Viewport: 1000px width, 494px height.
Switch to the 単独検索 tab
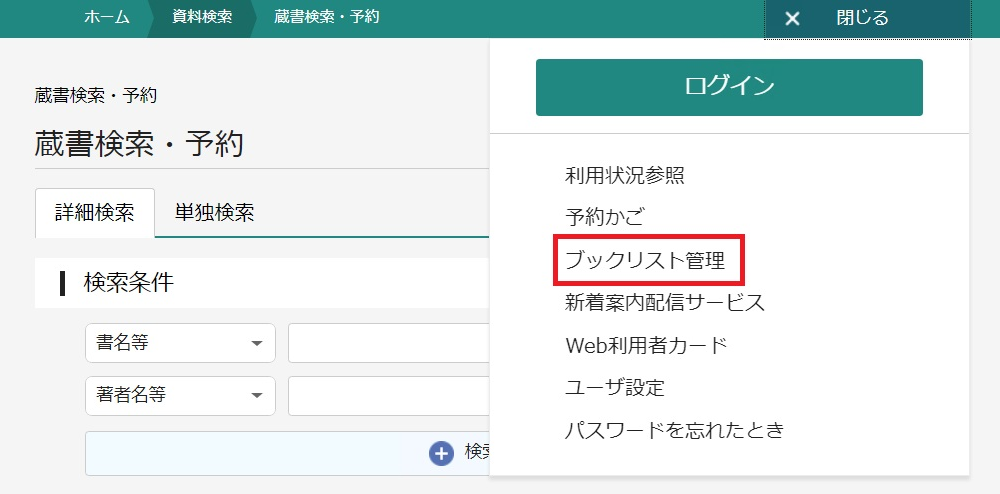tap(214, 213)
